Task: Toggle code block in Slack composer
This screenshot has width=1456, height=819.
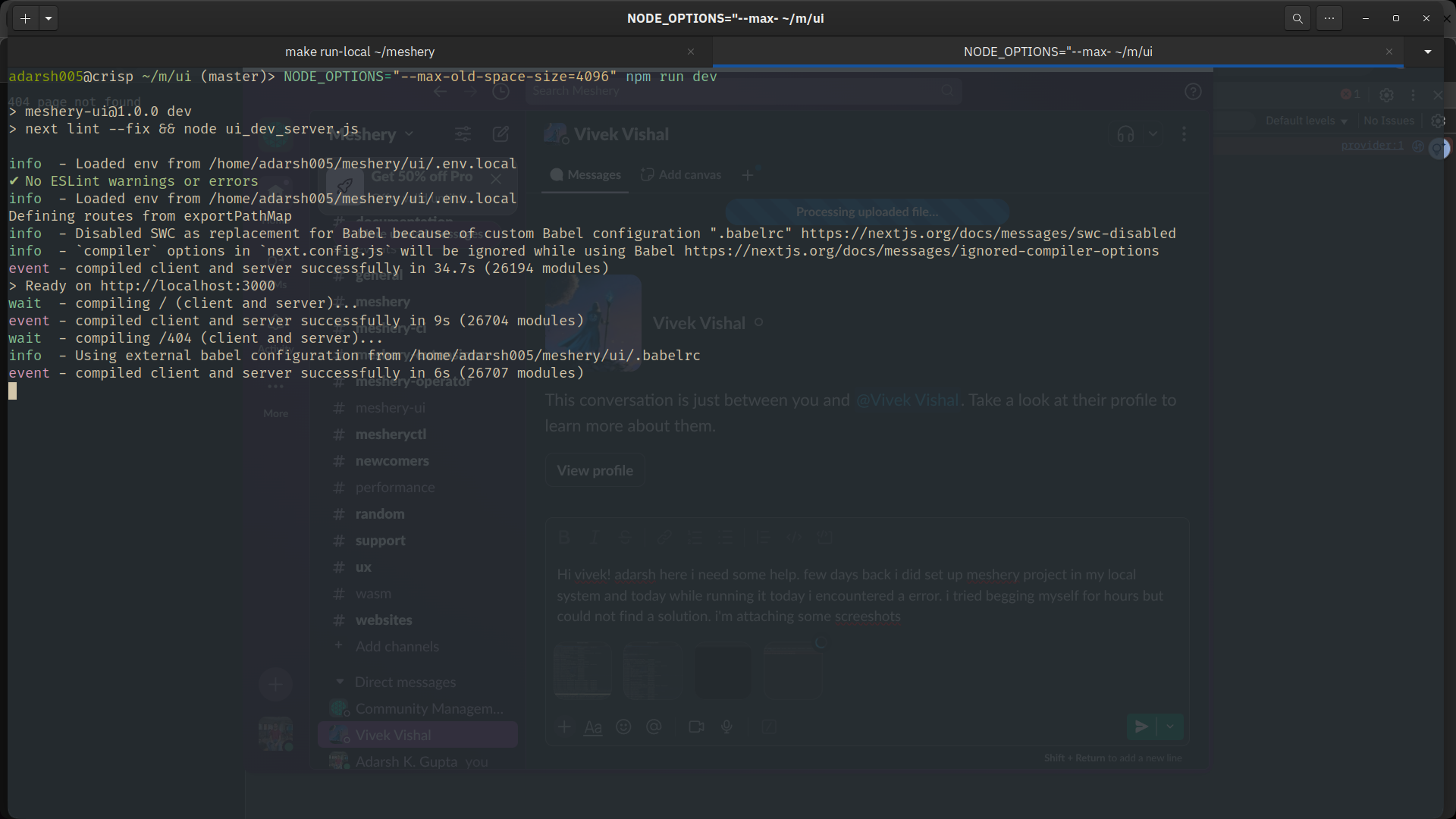Action: click(824, 538)
